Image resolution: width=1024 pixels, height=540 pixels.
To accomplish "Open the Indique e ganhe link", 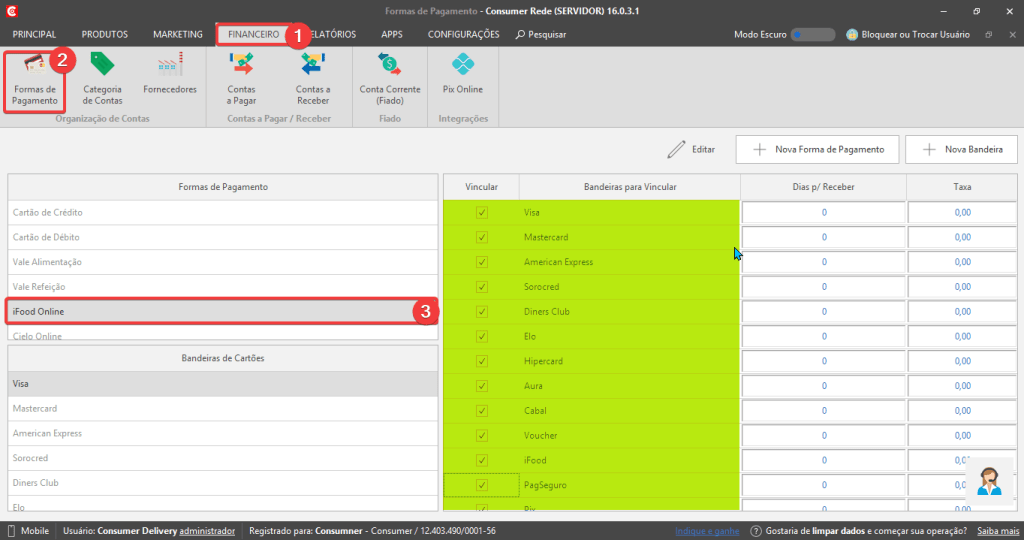I will [x=707, y=531].
